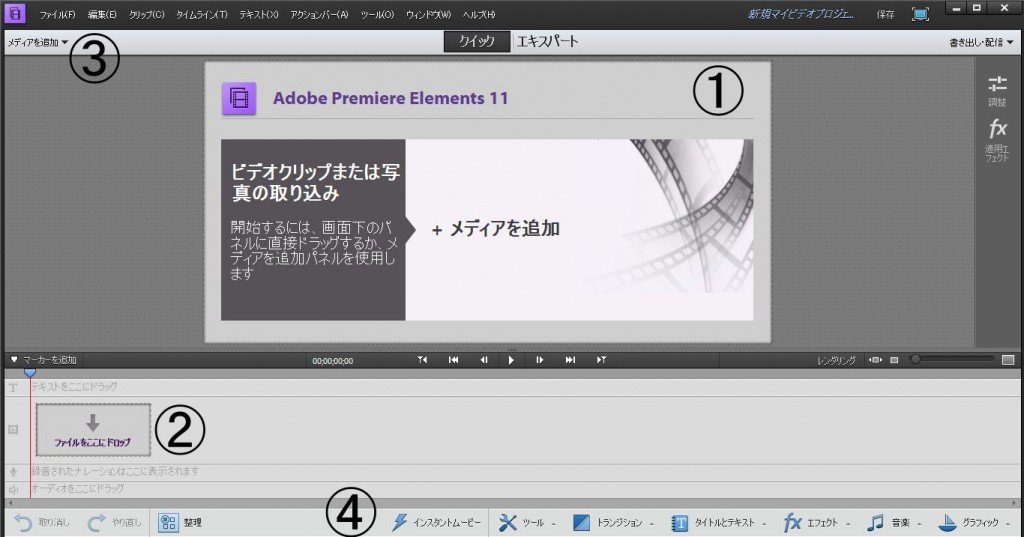The image size is (1024, 537).
Task: Click the + メディアを追加 link
Action: 496,229
